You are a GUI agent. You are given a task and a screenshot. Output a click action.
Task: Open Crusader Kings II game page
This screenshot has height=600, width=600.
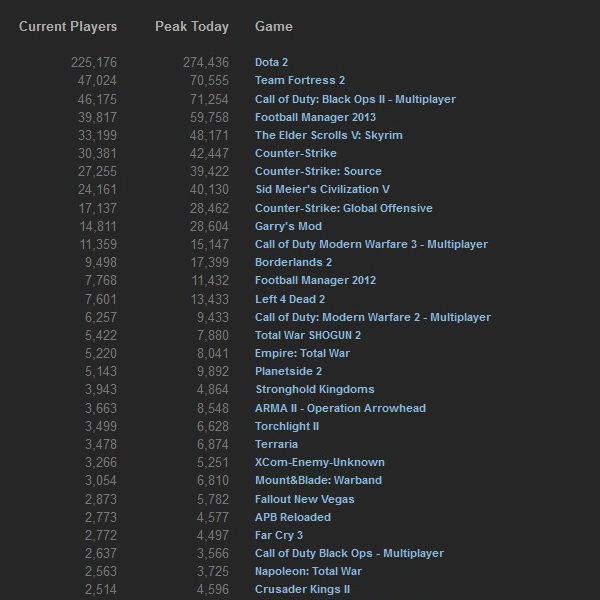[x=302, y=589]
